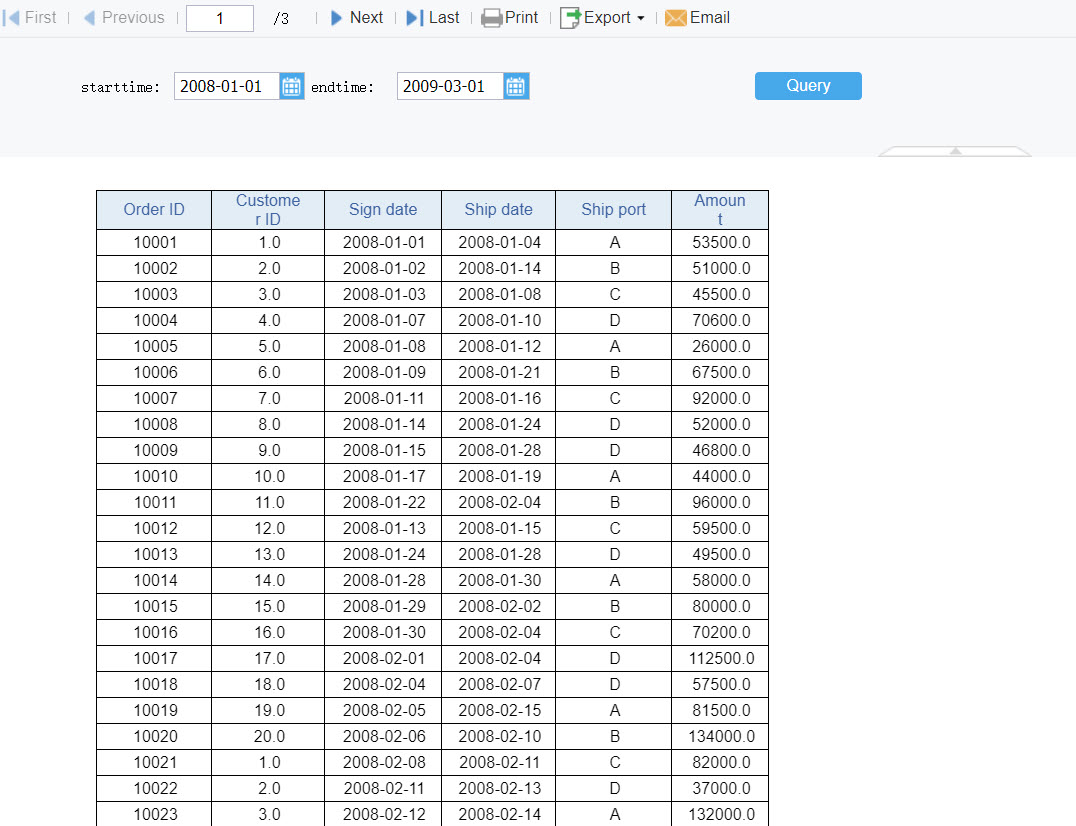Image resolution: width=1076 pixels, height=826 pixels.
Task: Click ship port cell in order 10003 row
Action: click(614, 294)
